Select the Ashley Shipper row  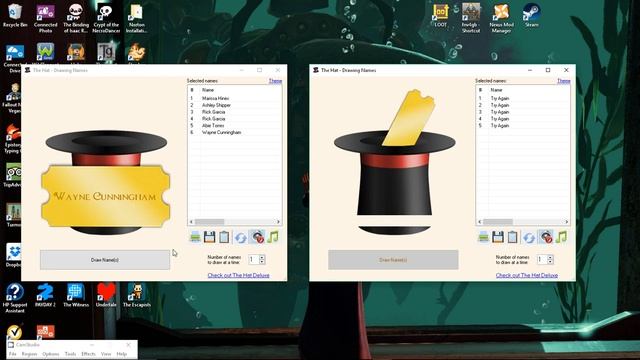tap(235, 105)
